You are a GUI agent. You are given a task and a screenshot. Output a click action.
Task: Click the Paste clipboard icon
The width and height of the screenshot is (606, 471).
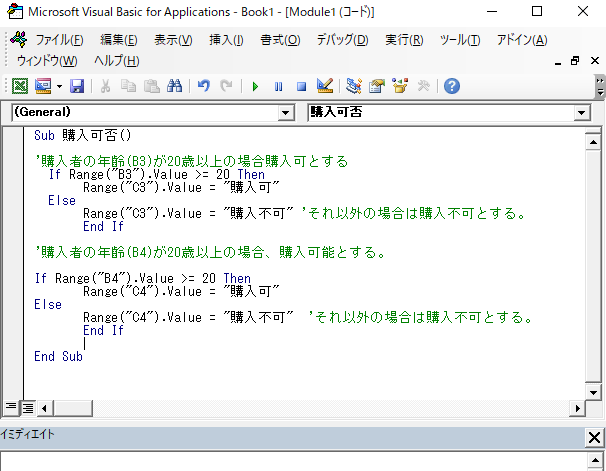[x=152, y=86]
